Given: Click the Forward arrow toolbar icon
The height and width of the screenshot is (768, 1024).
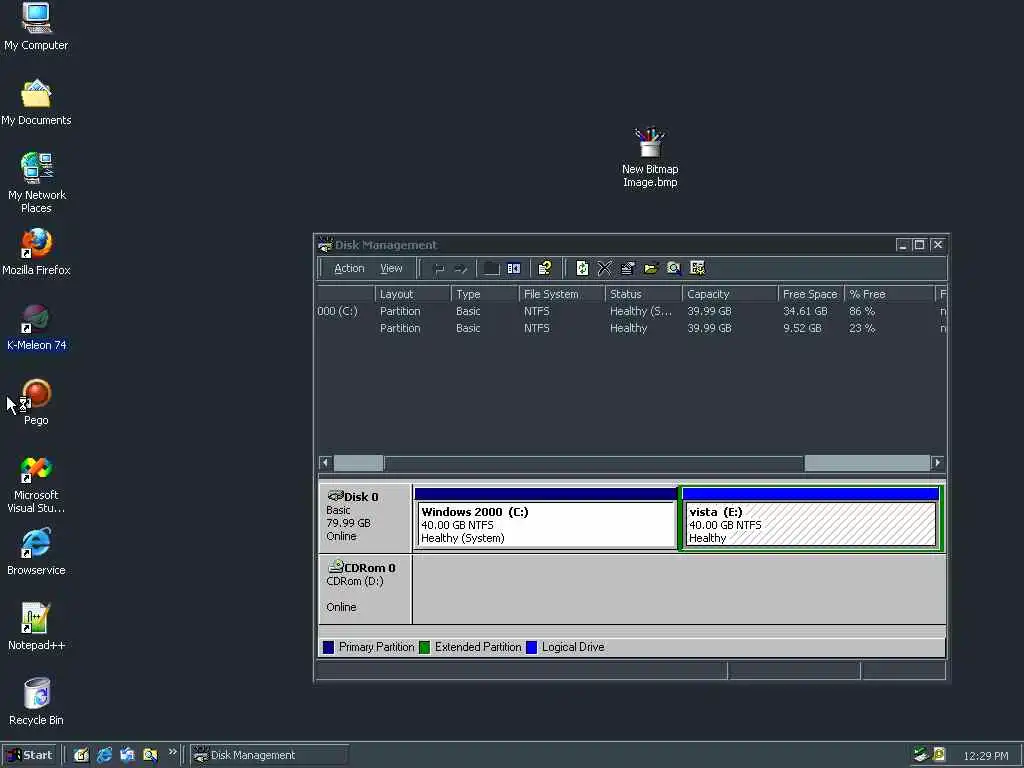Looking at the screenshot, I should tap(460, 268).
